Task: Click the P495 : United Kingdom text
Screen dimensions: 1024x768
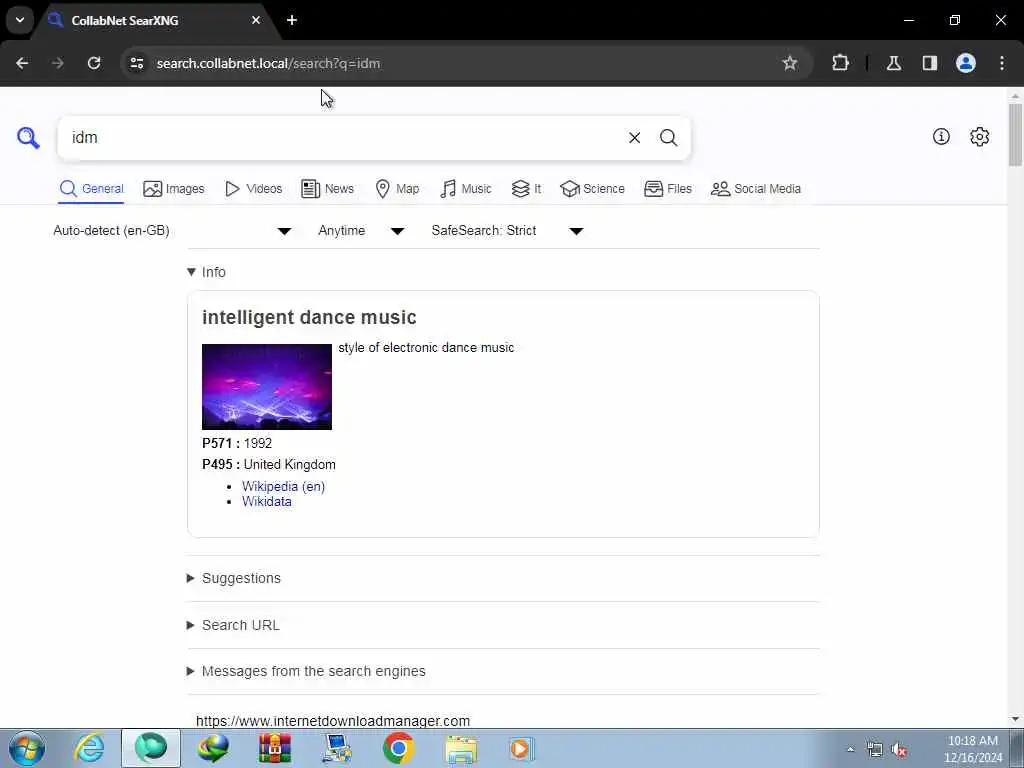Action: click(x=269, y=464)
